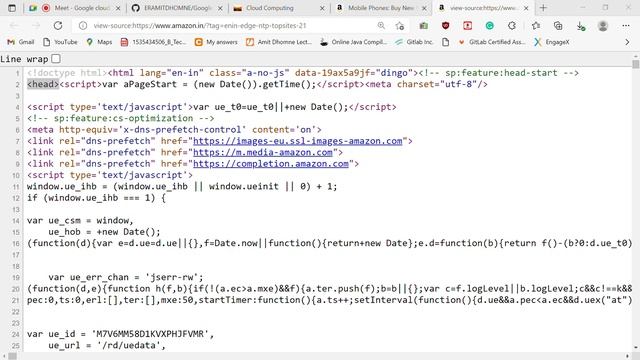The width and height of the screenshot is (640, 360).
Task: Click the text 'M7V6MM58D1KVXPHJFVMR'
Action: [151, 334]
